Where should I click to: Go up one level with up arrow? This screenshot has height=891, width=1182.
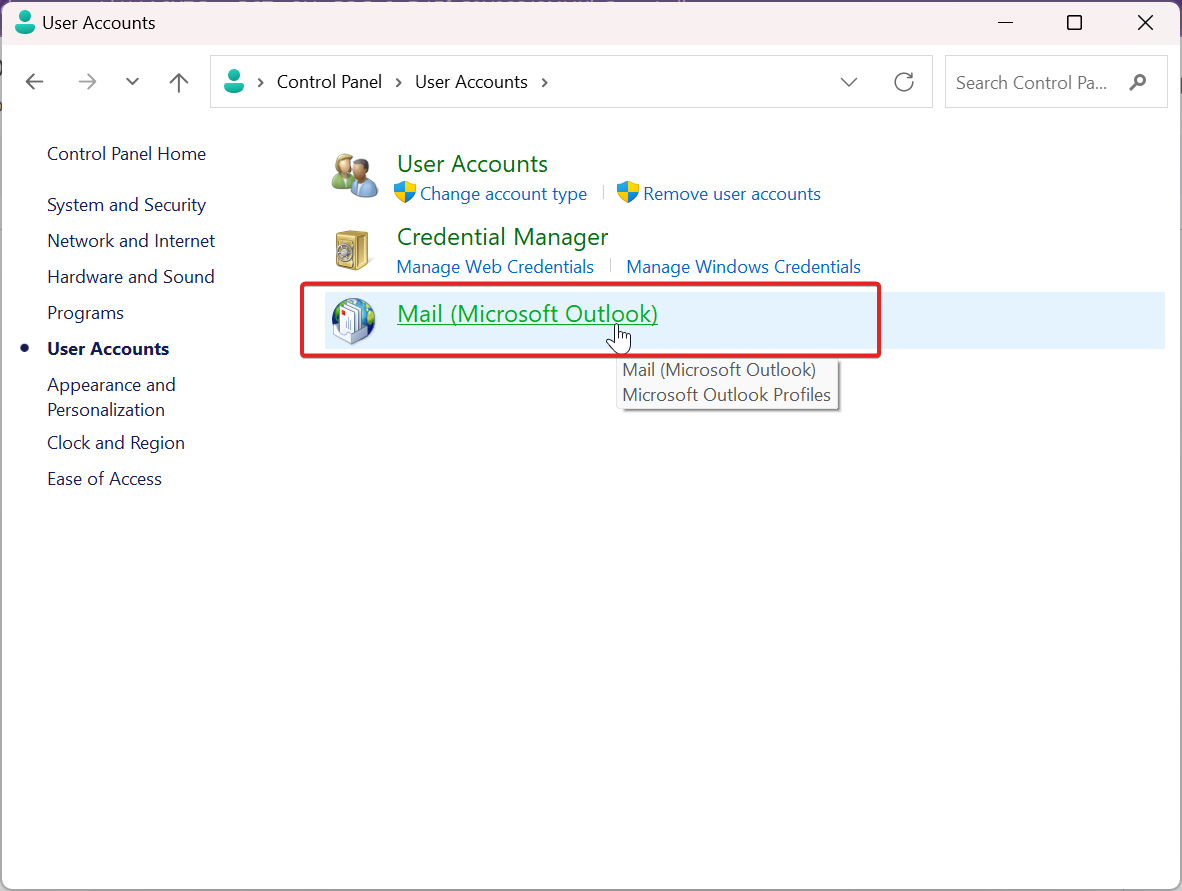pos(179,81)
